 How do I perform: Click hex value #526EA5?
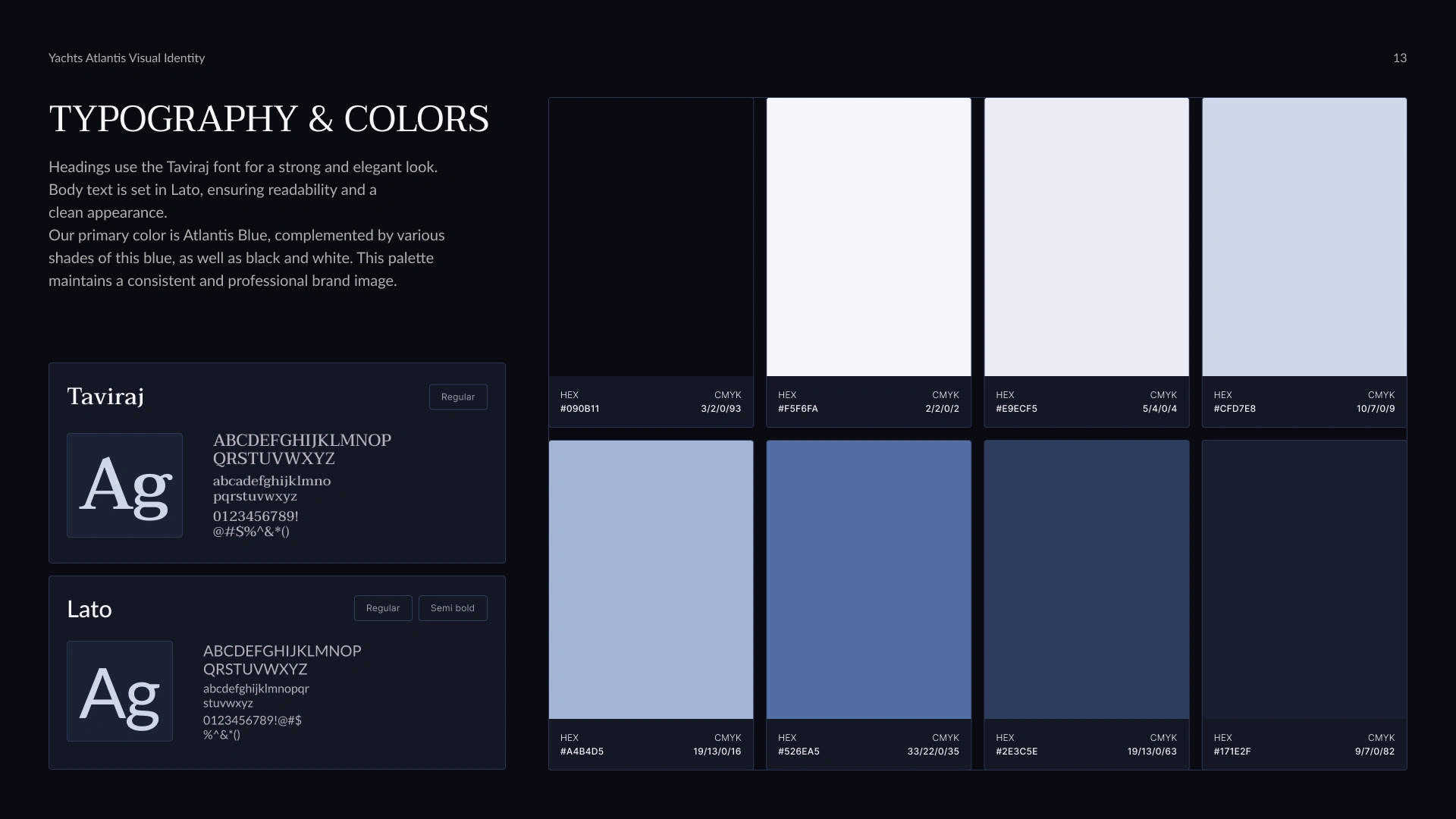799,752
